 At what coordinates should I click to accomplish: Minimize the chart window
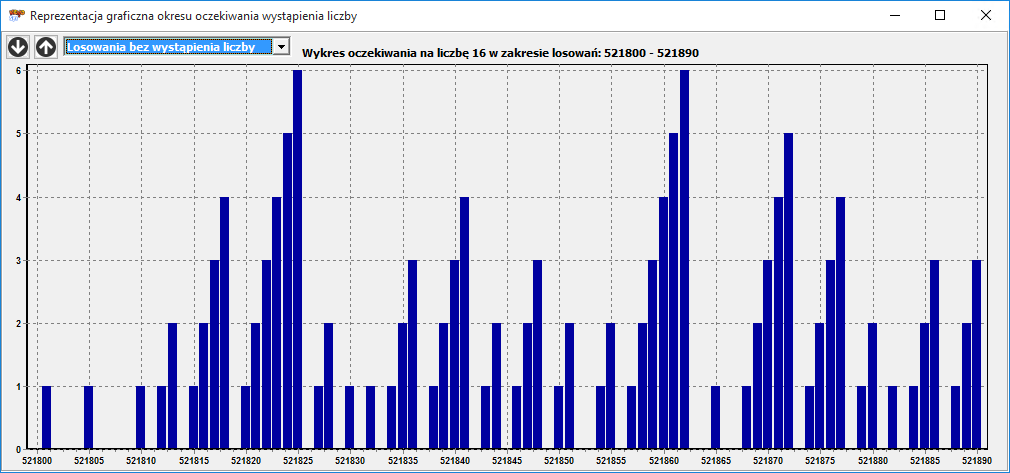point(894,15)
